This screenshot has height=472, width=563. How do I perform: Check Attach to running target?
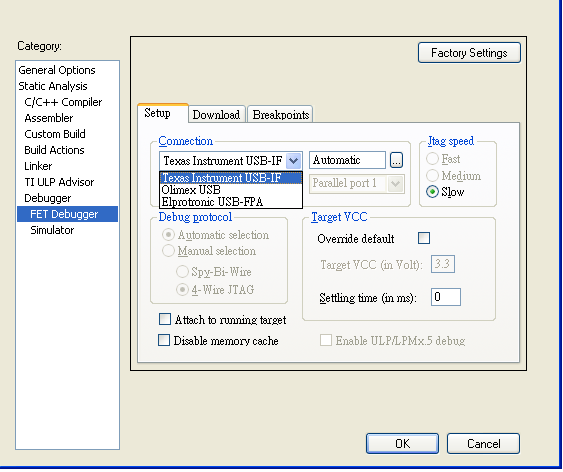click(165, 319)
